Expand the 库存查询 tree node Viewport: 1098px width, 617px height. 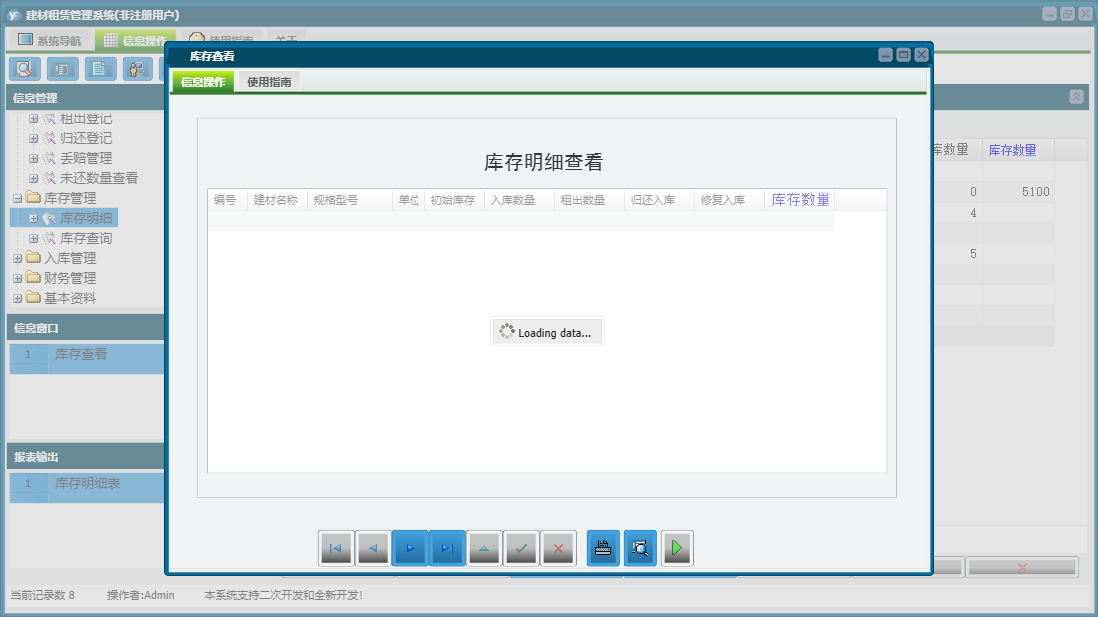tap(33, 238)
